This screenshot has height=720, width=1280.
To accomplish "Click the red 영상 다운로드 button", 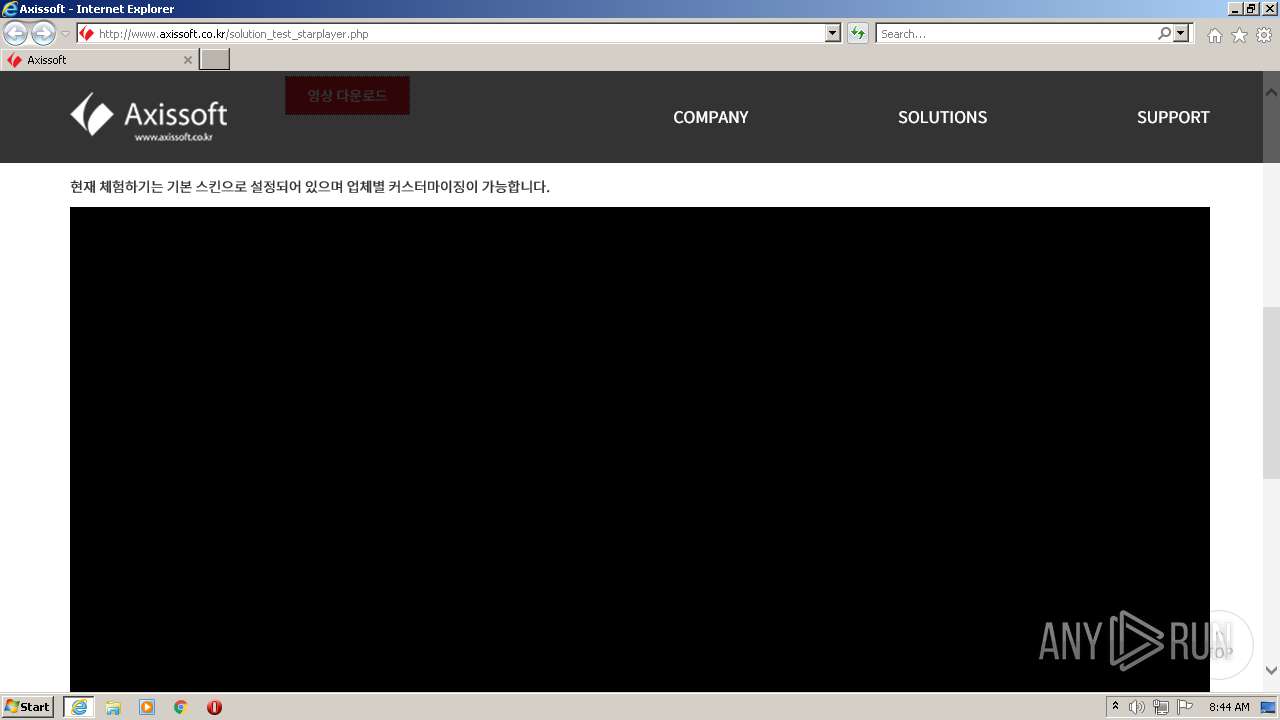I will pyautogui.click(x=347, y=96).
